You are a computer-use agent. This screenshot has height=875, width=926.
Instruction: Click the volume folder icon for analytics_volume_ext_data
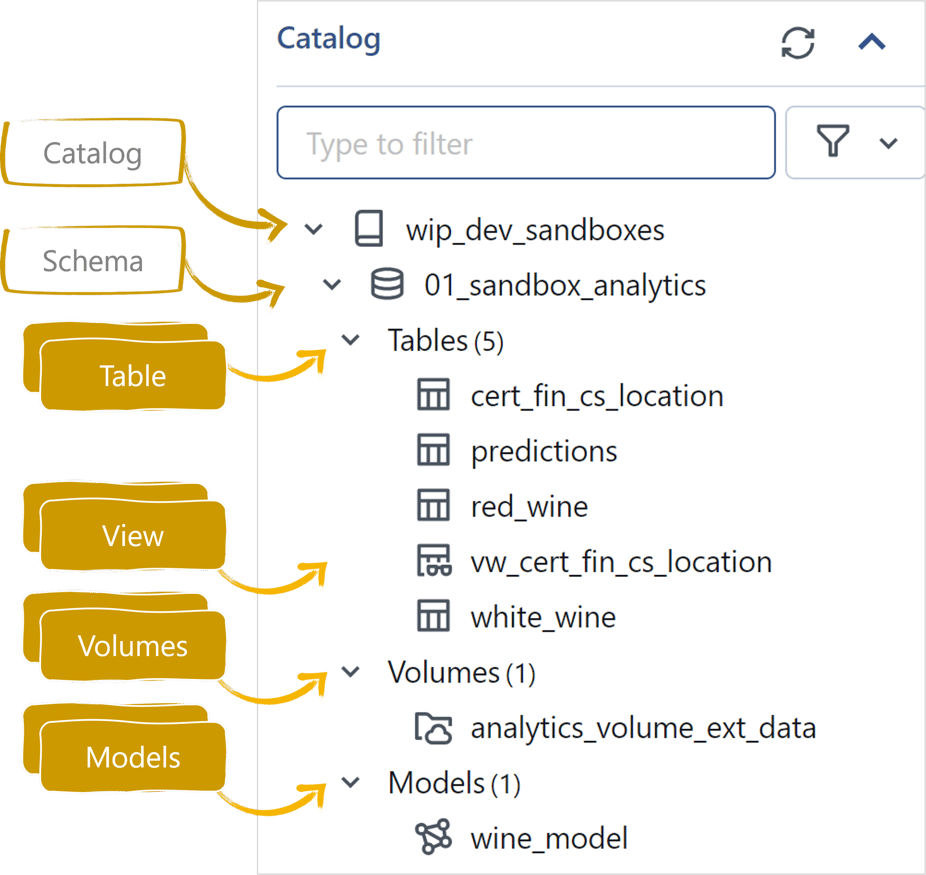coord(434,728)
